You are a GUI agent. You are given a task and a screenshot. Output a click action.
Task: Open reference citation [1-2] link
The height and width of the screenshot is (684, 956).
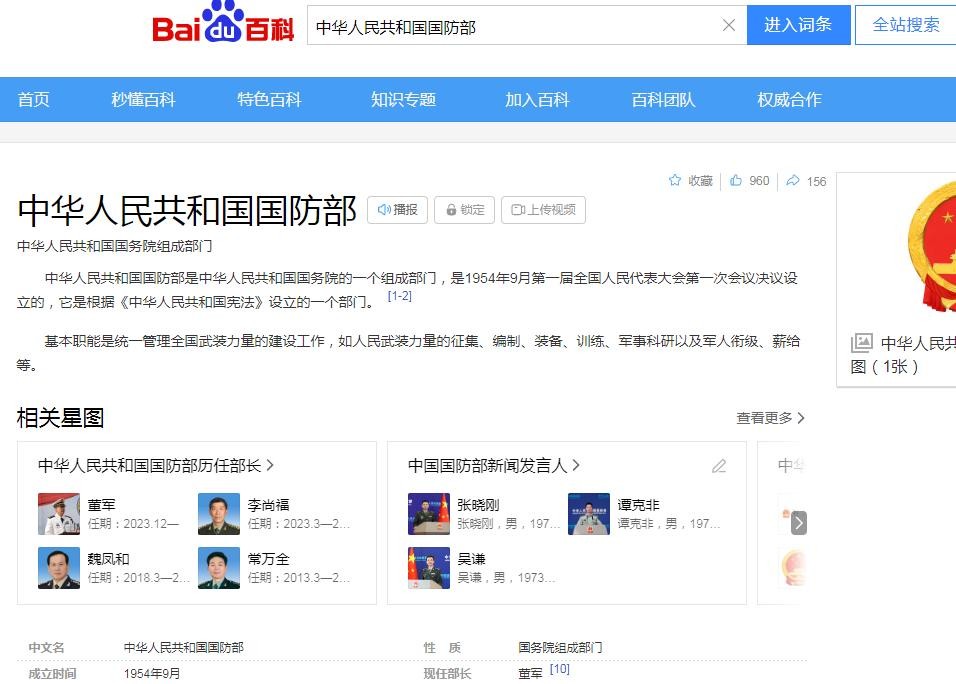(399, 297)
